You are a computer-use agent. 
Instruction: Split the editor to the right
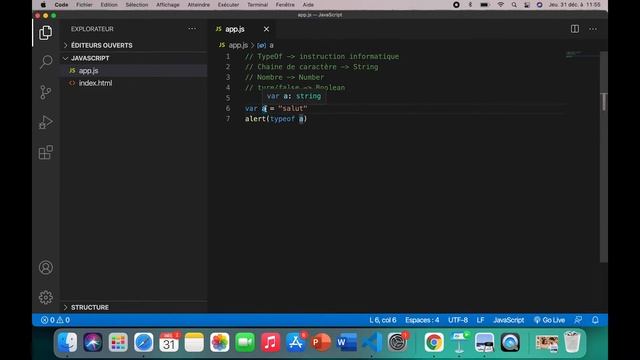click(575, 29)
